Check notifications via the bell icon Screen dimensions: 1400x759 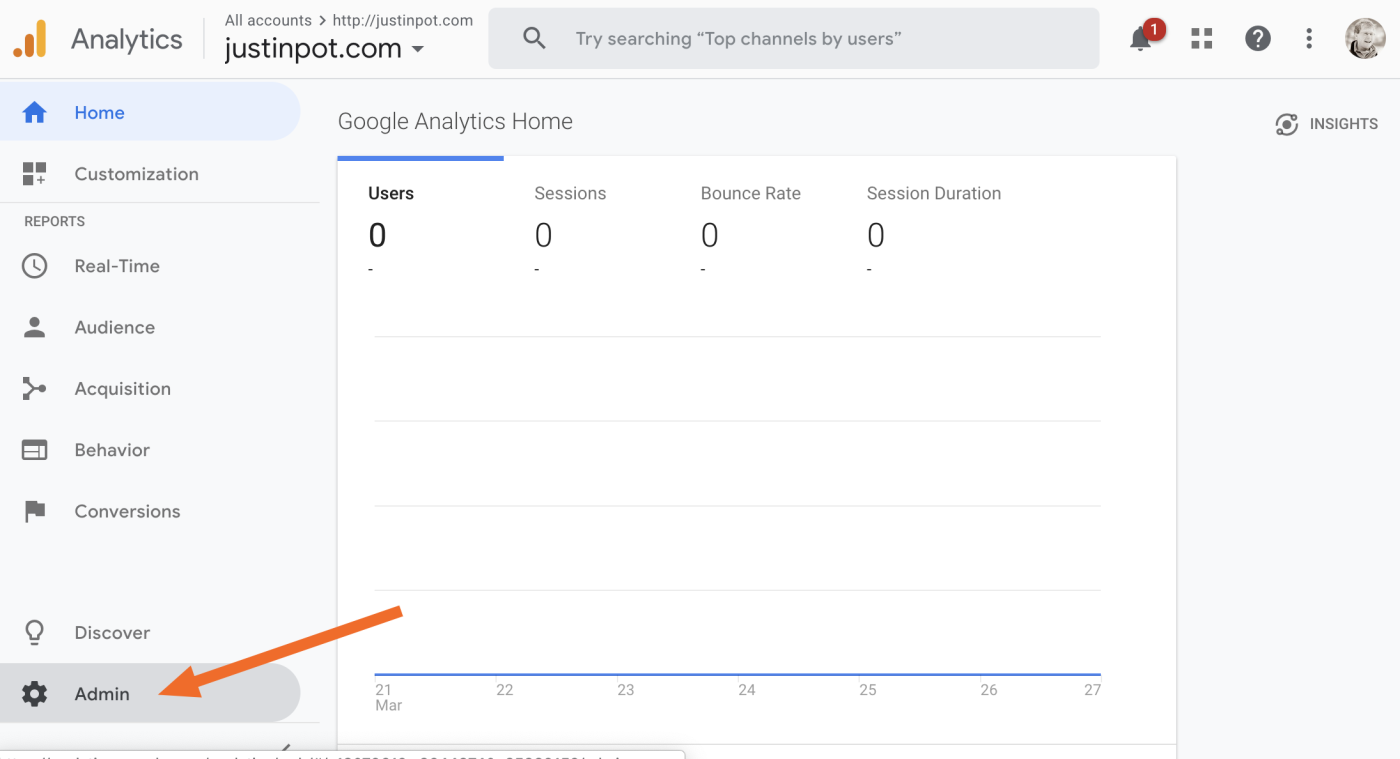coord(1140,38)
